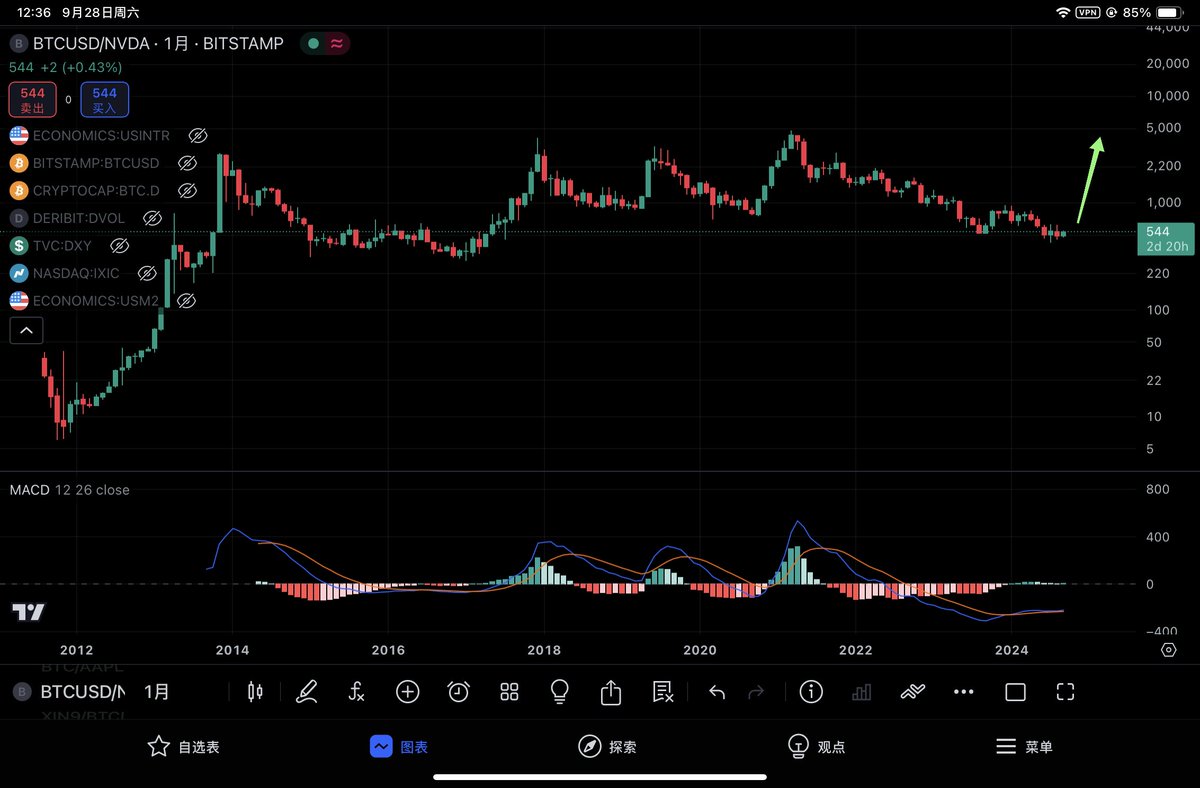This screenshot has width=1200, height=788.
Task: Tap the 12:36 clock in status bar
Action: point(33,13)
